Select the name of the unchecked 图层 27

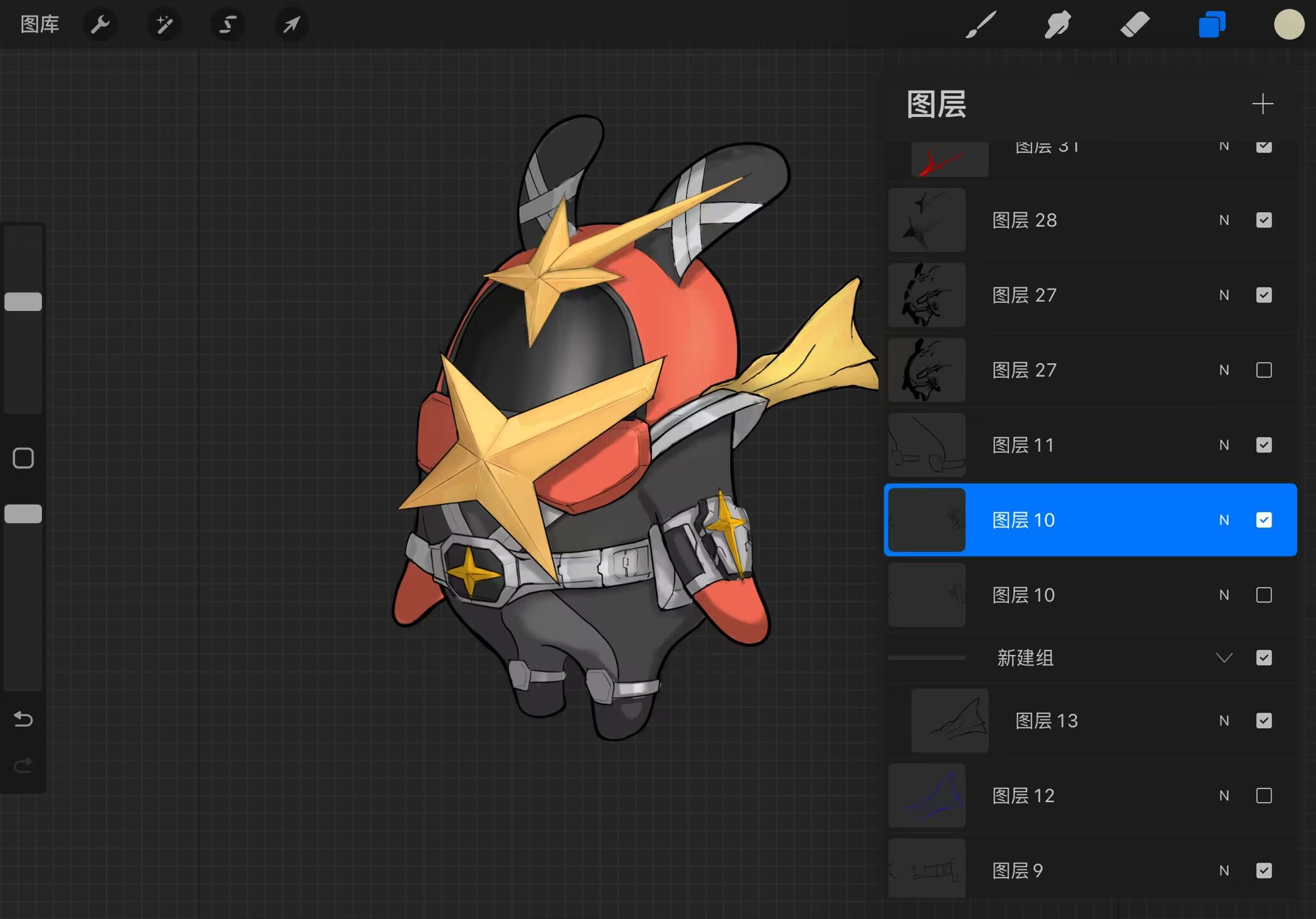(x=1024, y=370)
